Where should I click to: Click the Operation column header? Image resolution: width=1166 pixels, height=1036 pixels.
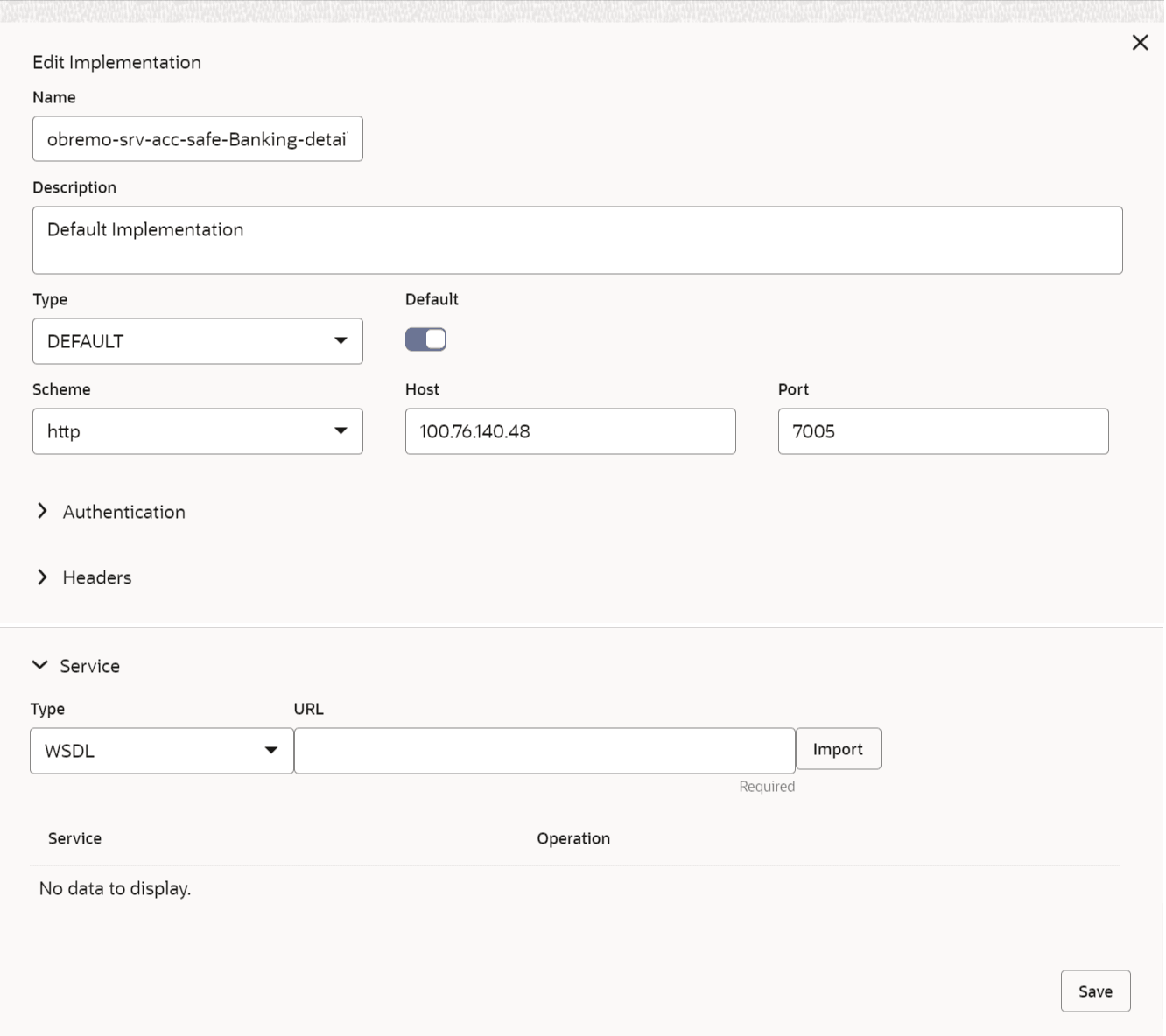[573, 838]
